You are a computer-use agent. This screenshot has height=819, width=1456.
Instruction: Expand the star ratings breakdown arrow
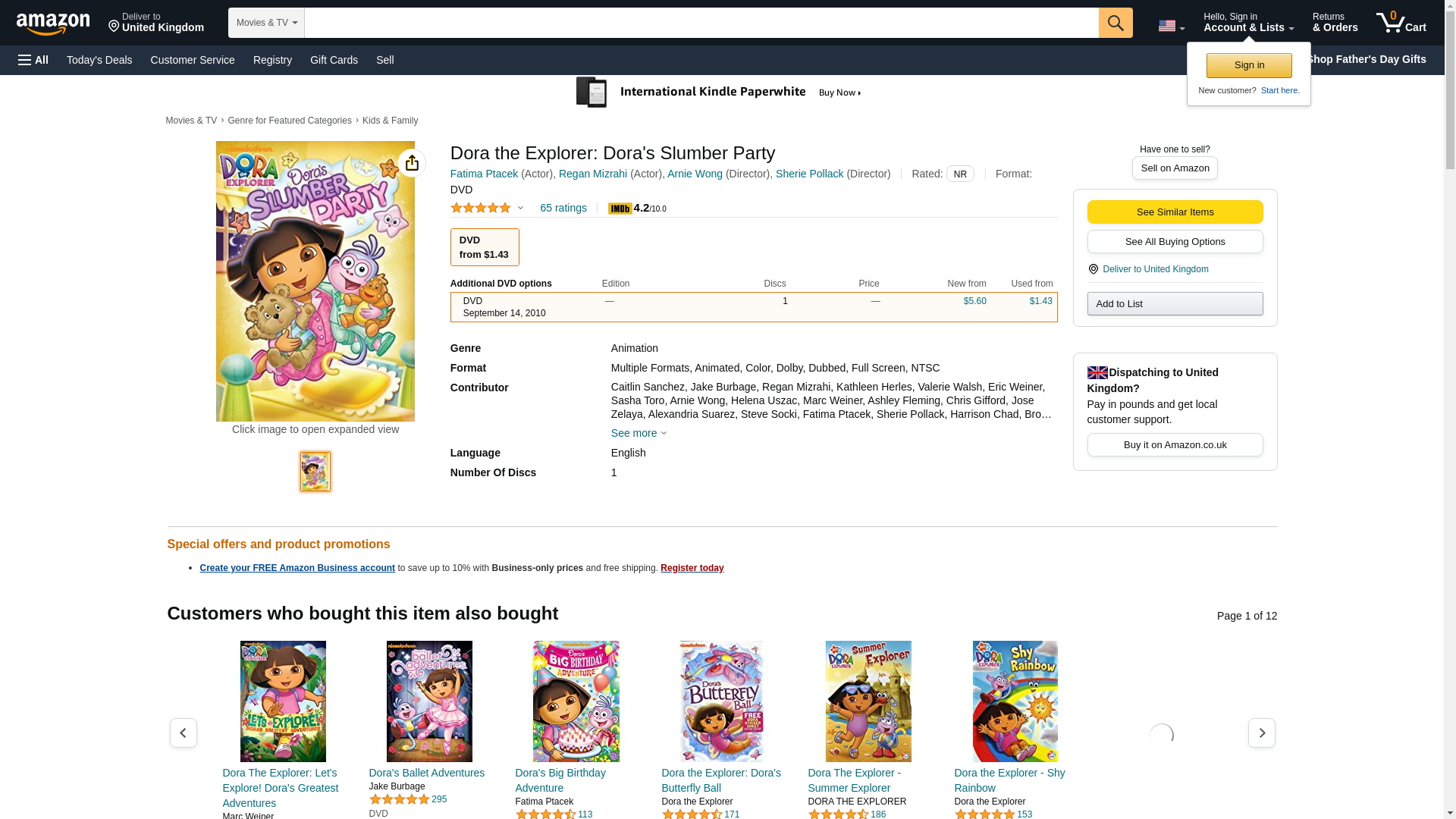[520, 208]
